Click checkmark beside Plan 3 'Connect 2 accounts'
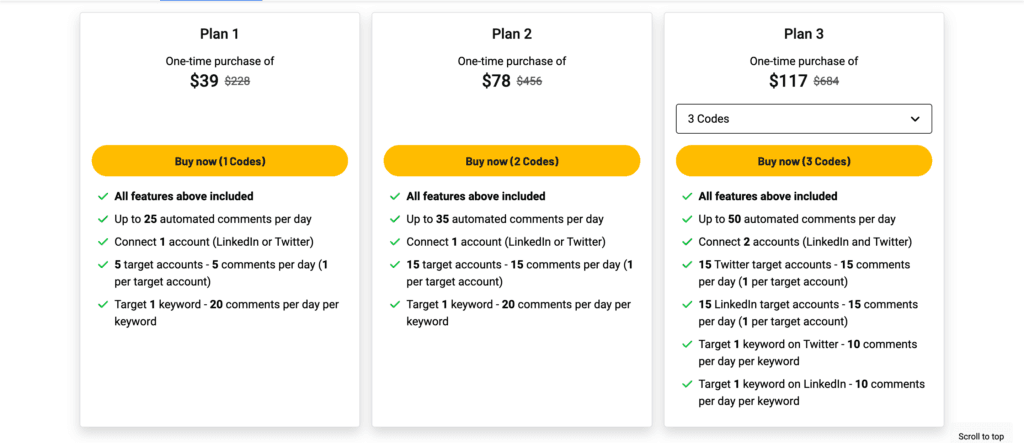 tap(687, 242)
